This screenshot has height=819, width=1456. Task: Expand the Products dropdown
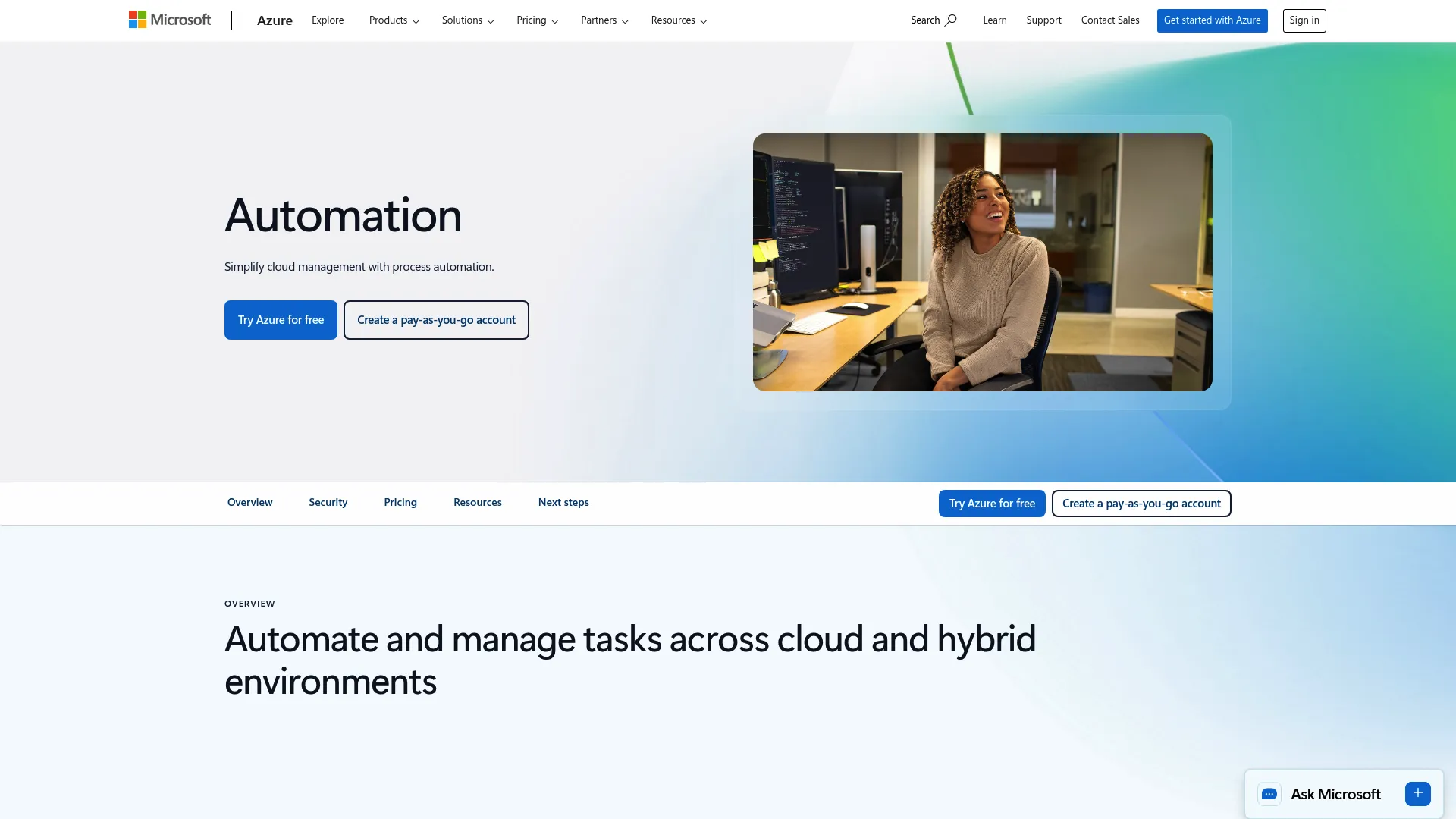tap(394, 20)
